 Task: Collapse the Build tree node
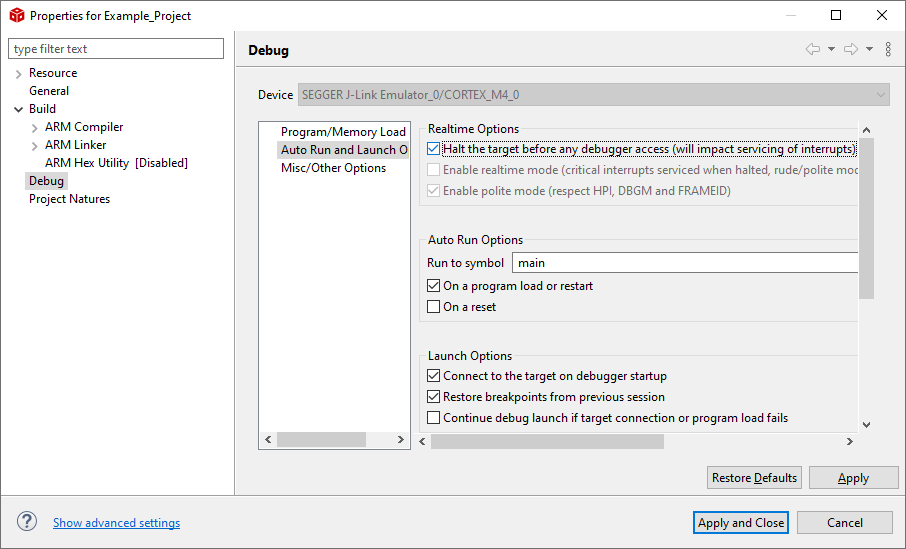coord(18,109)
